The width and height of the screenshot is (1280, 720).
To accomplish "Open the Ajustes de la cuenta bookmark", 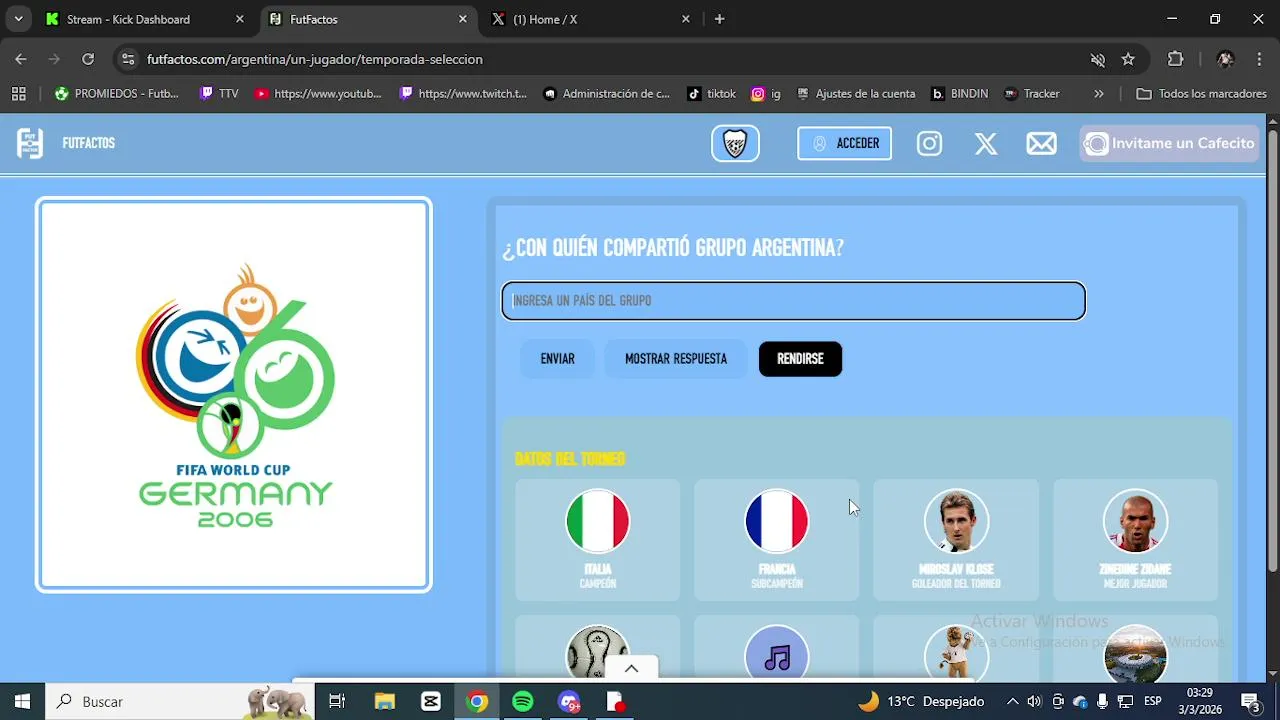I will [856, 93].
